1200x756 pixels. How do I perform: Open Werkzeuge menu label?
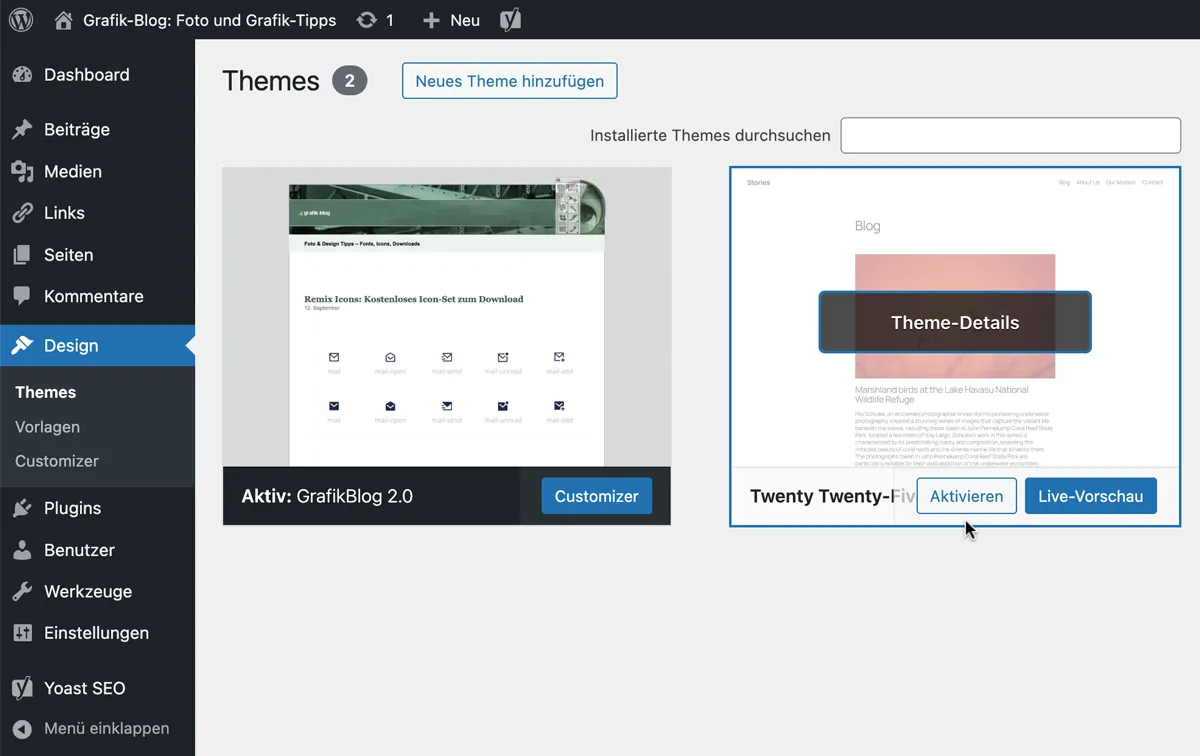88,592
